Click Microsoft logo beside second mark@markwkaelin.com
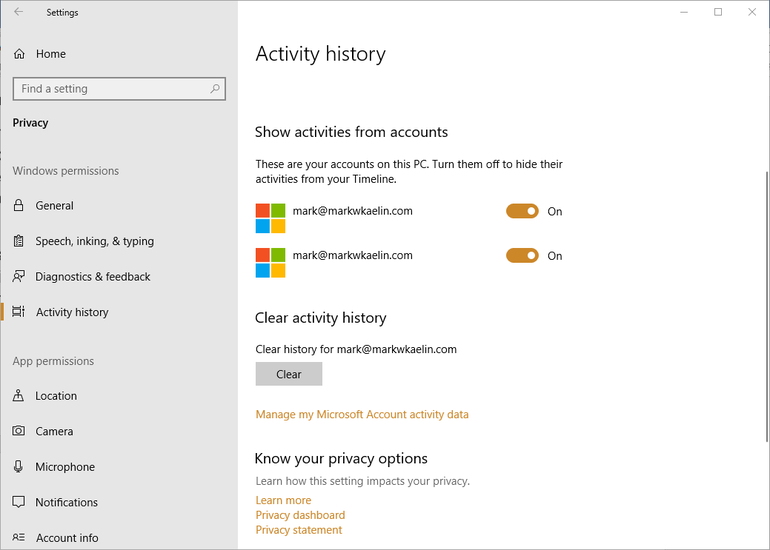The height and width of the screenshot is (550, 770). pyautogui.click(x=270, y=263)
